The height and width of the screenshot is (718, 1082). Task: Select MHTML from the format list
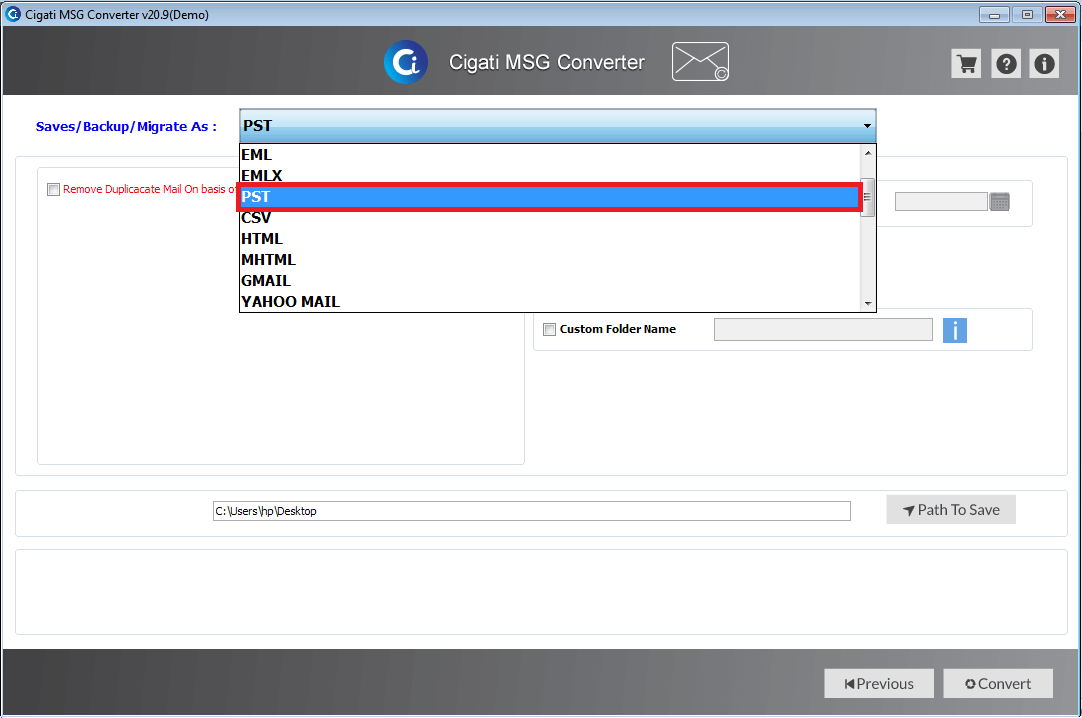(550, 259)
